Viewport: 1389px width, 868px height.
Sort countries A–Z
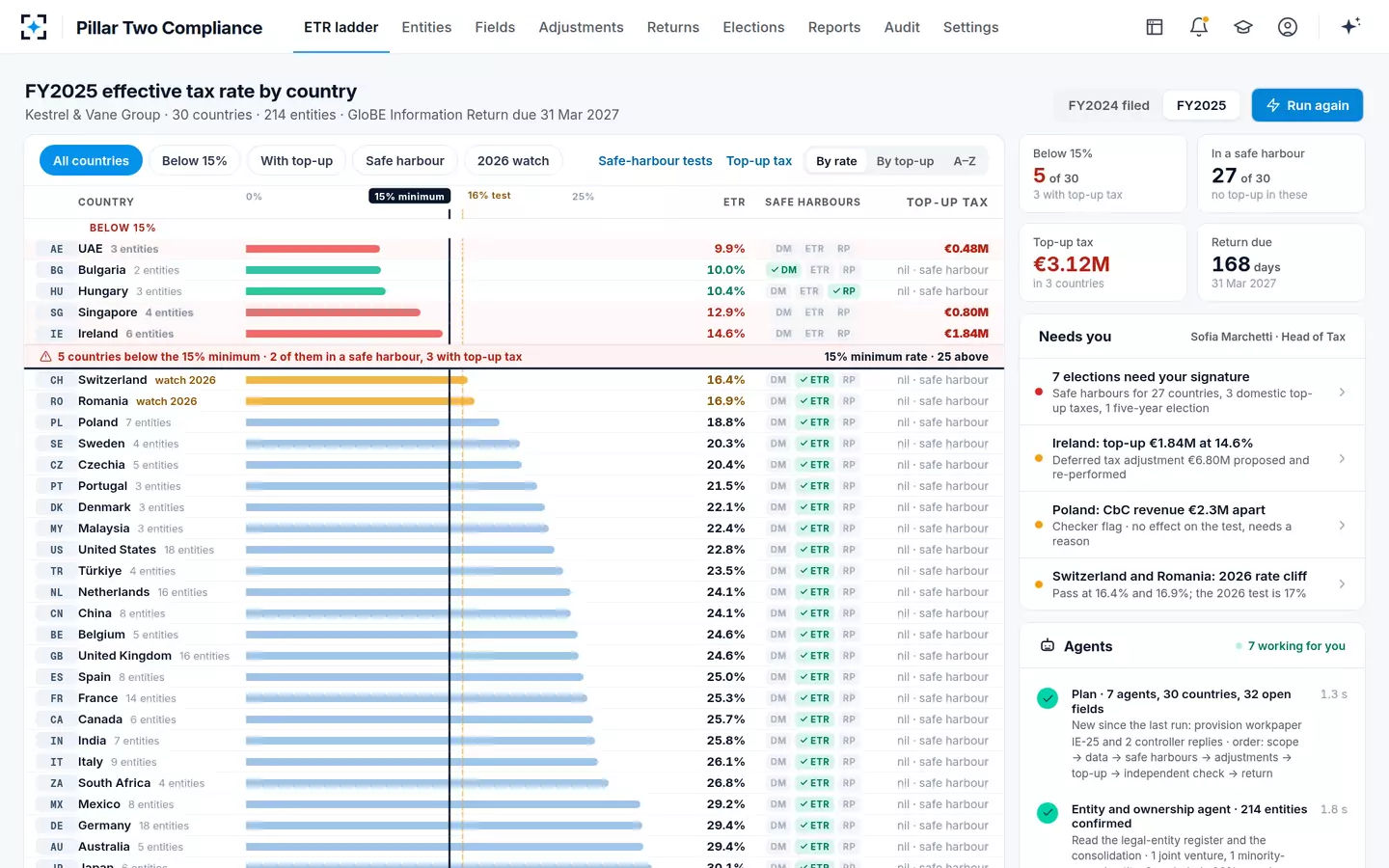965,161
